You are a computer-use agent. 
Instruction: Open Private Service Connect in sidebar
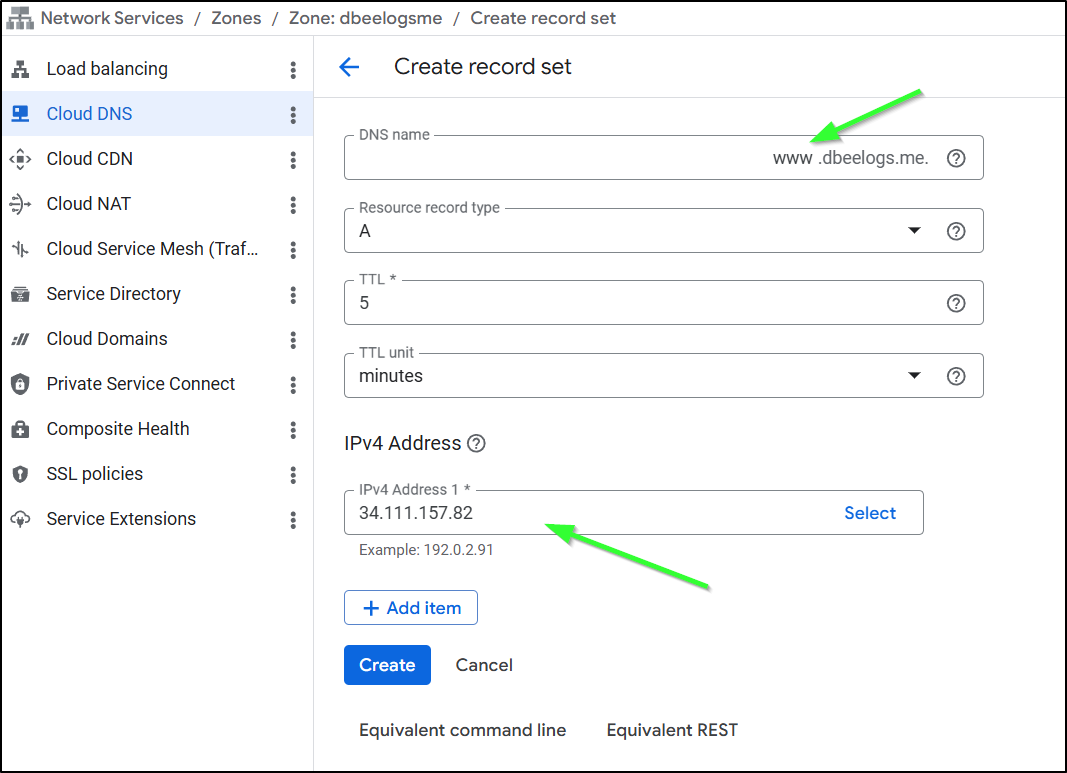(140, 384)
